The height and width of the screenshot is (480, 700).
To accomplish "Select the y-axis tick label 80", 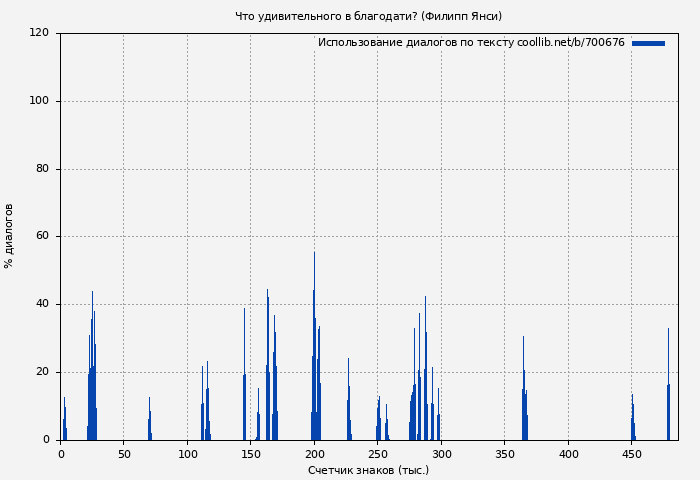I will pyautogui.click(x=42, y=169).
